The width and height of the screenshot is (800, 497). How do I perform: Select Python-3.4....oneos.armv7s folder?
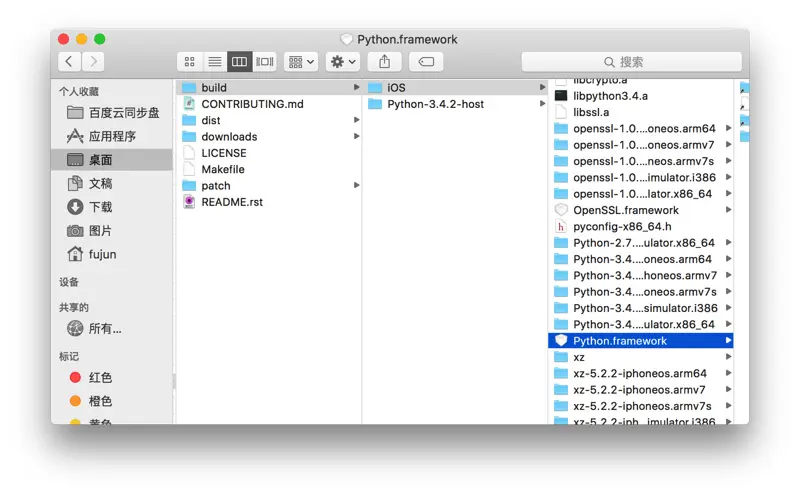[x=641, y=292]
